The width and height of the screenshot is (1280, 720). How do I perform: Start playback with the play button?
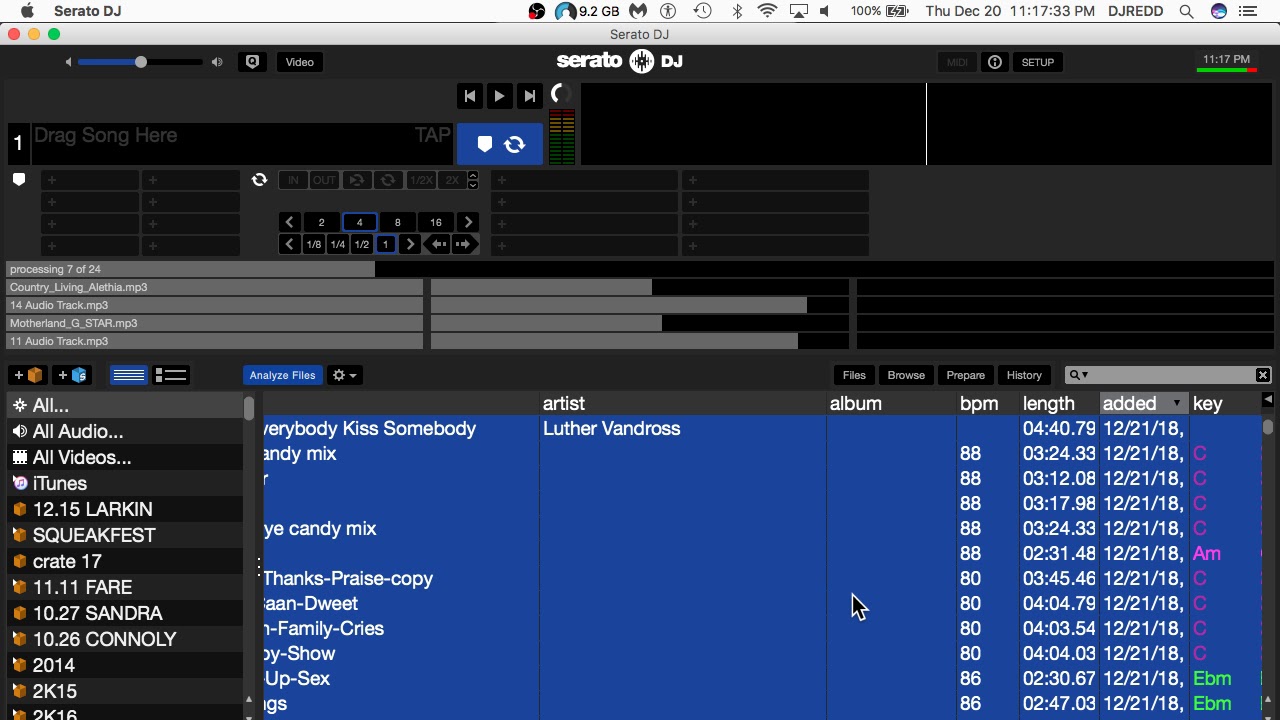pos(499,96)
